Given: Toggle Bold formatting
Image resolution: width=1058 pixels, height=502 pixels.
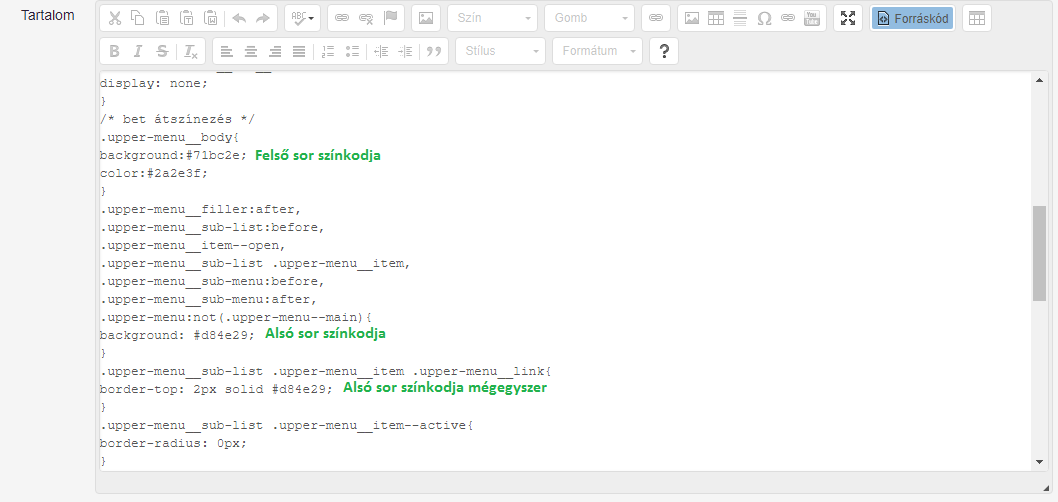Looking at the screenshot, I should [x=114, y=51].
